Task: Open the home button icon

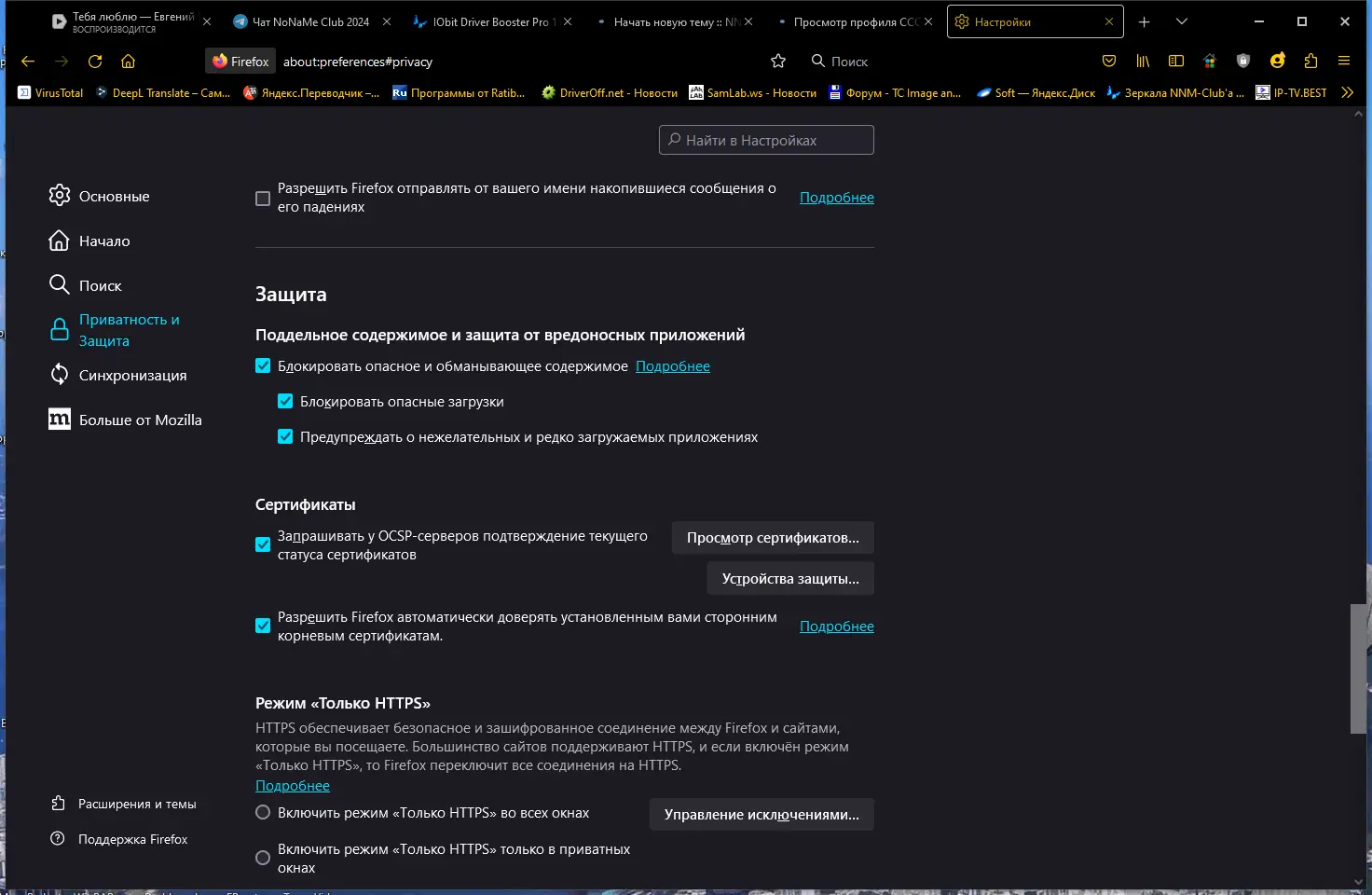Action: click(128, 61)
